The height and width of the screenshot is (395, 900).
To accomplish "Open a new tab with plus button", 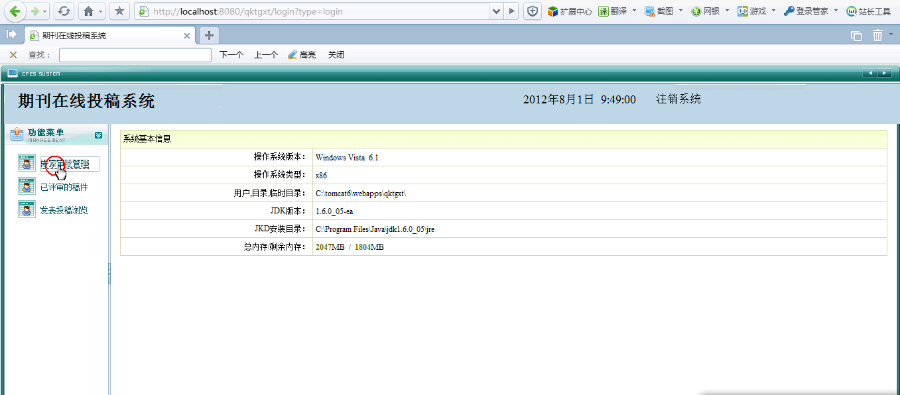I will pyautogui.click(x=209, y=36).
